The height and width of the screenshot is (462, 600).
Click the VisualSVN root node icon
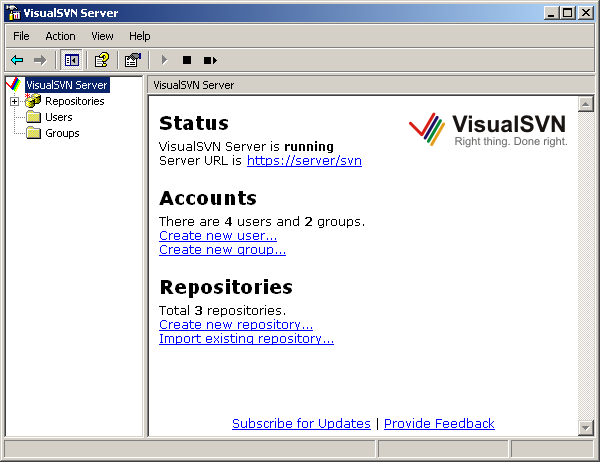click(14, 84)
